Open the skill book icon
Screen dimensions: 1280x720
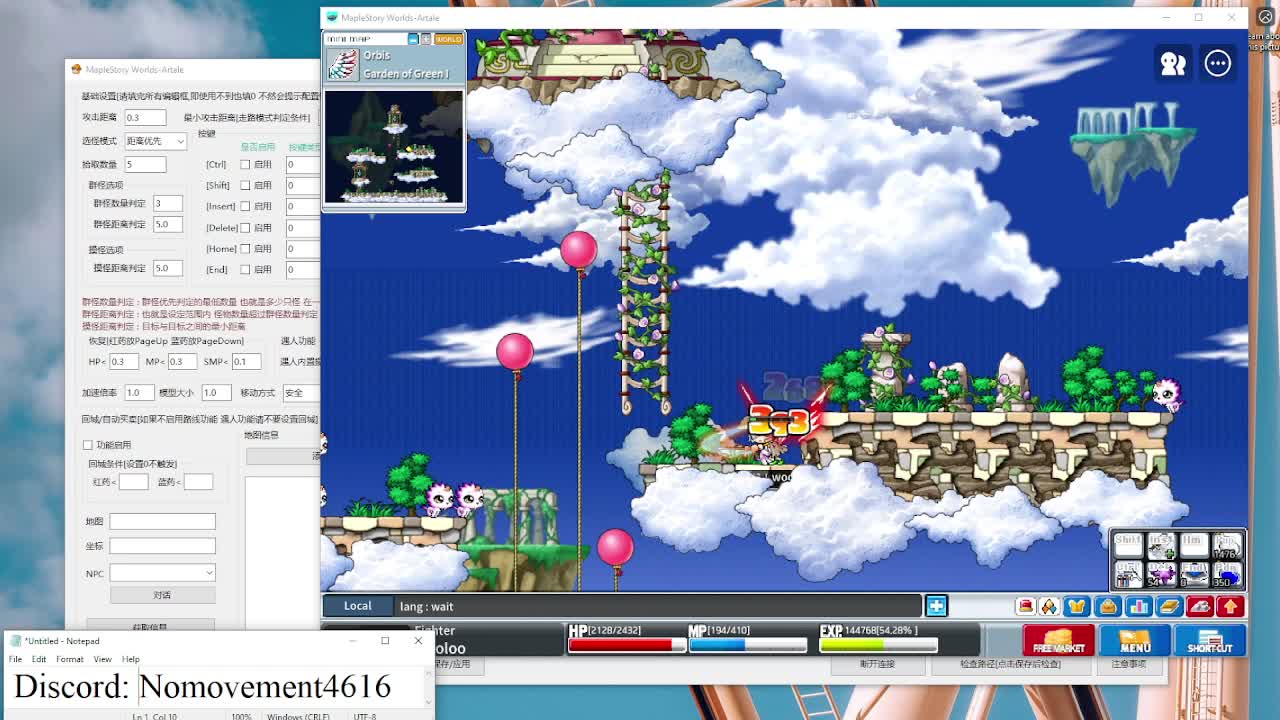pos(1169,606)
